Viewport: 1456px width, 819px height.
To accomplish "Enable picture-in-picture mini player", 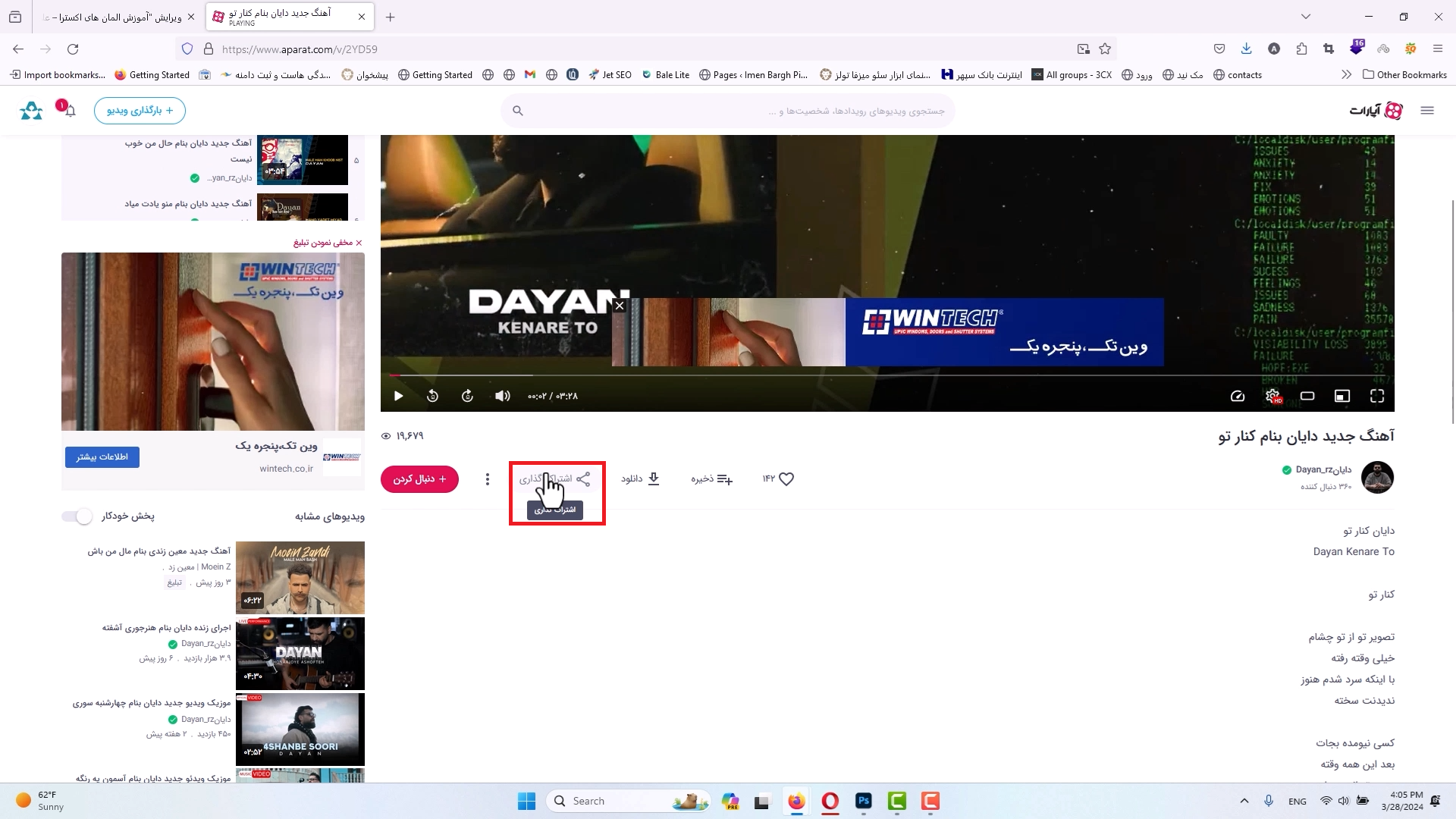I will click(x=1342, y=396).
